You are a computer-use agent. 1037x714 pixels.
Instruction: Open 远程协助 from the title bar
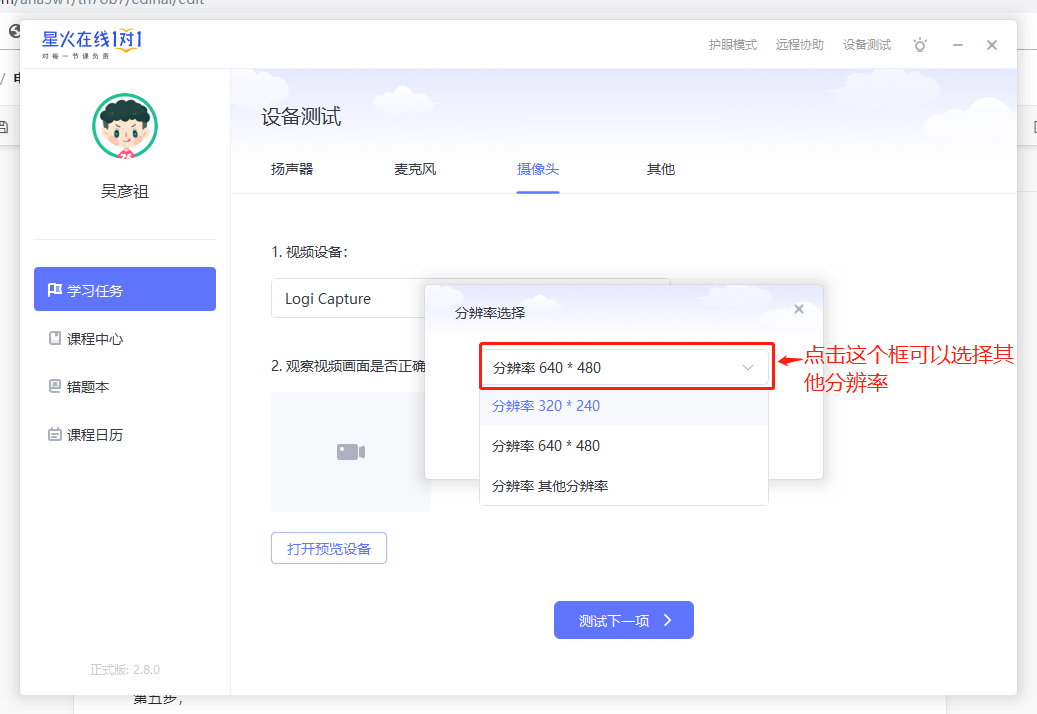pyautogui.click(x=800, y=45)
